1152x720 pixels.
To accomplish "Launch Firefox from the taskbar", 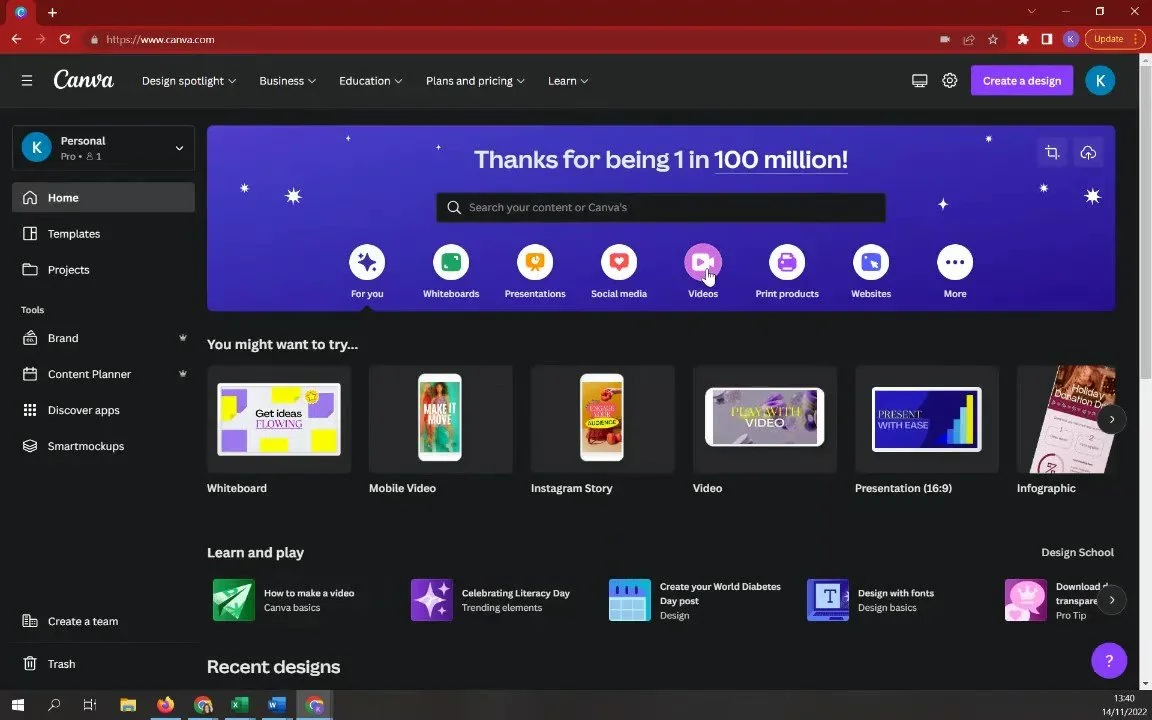I will (x=165, y=705).
